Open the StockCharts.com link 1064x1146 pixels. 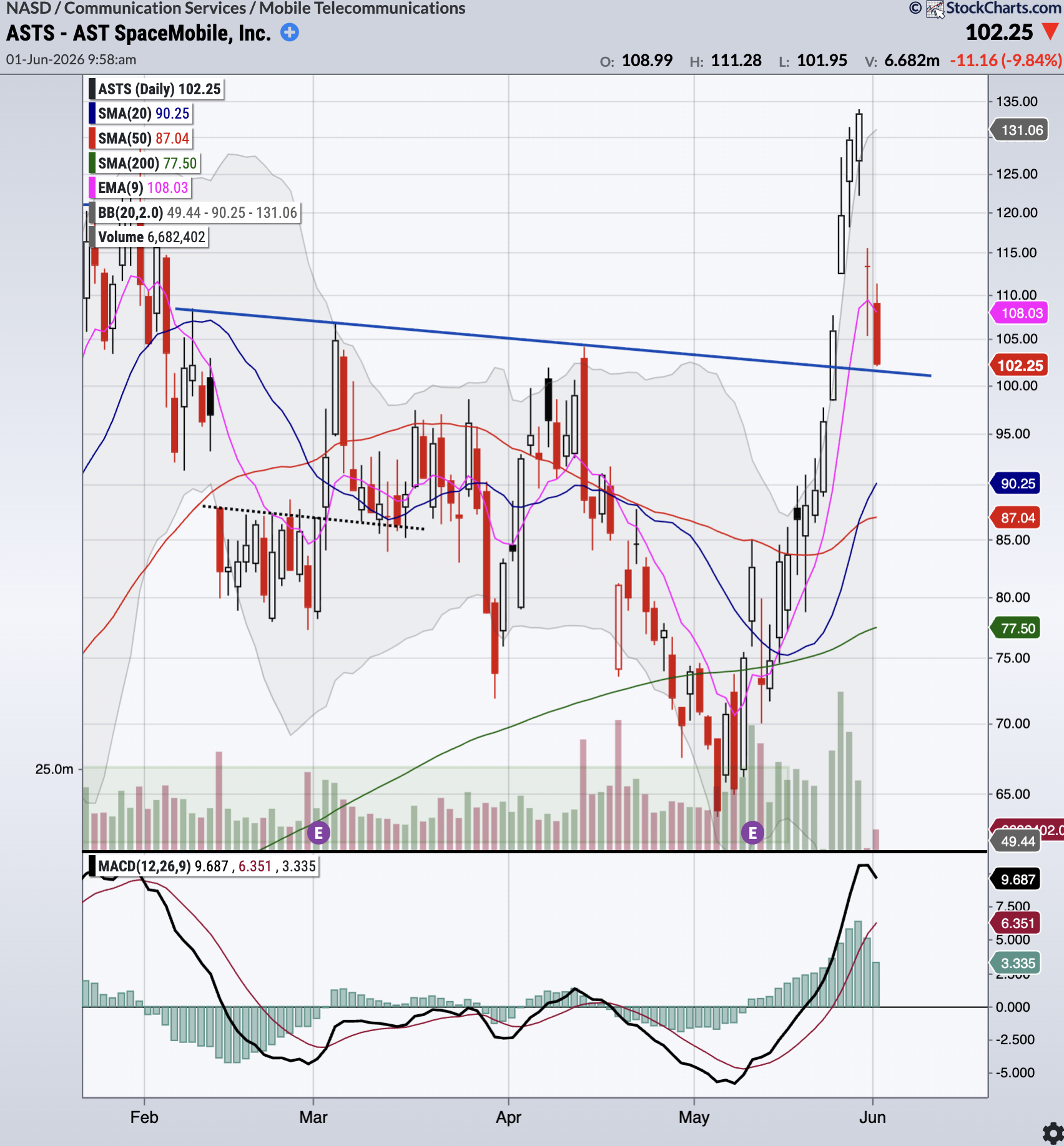(x=1003, y=8)
